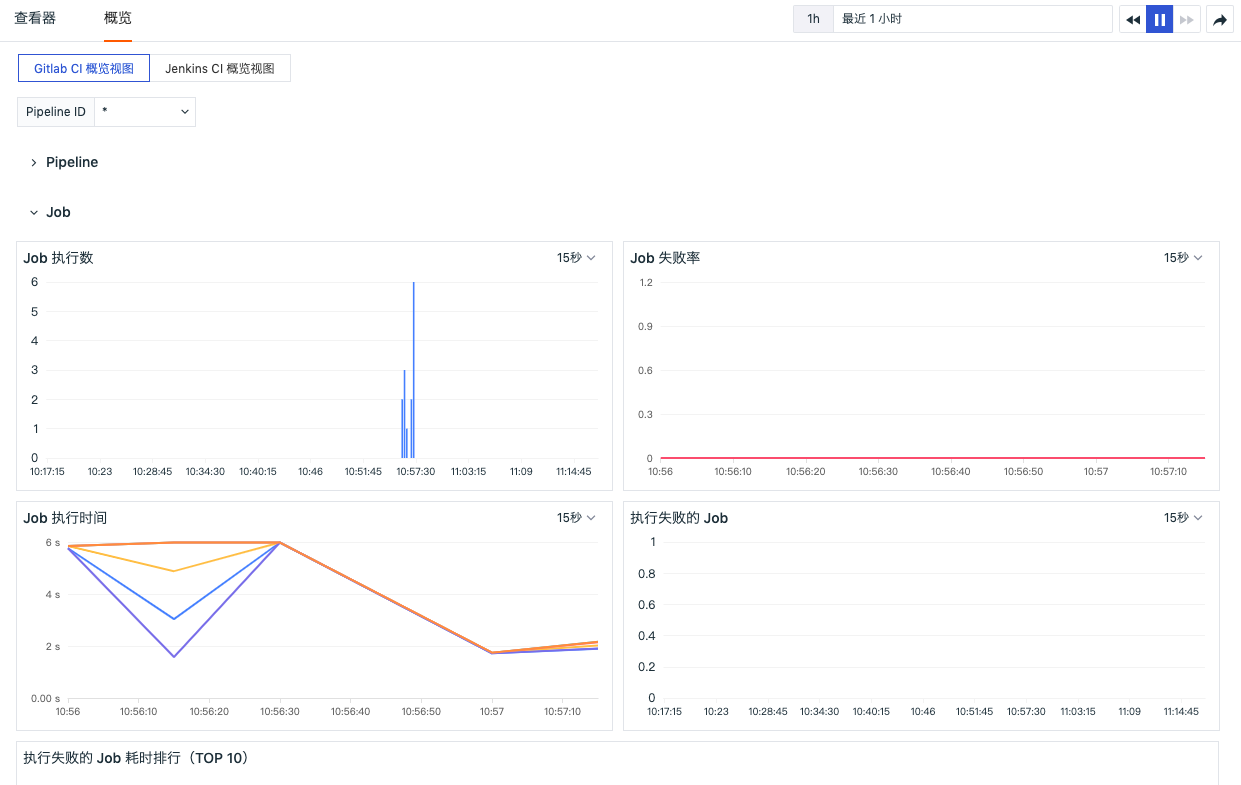The height and width of the screenshot is (785, 1241).
Task: Collapse the Job section chevron
Action: [33, 212]
